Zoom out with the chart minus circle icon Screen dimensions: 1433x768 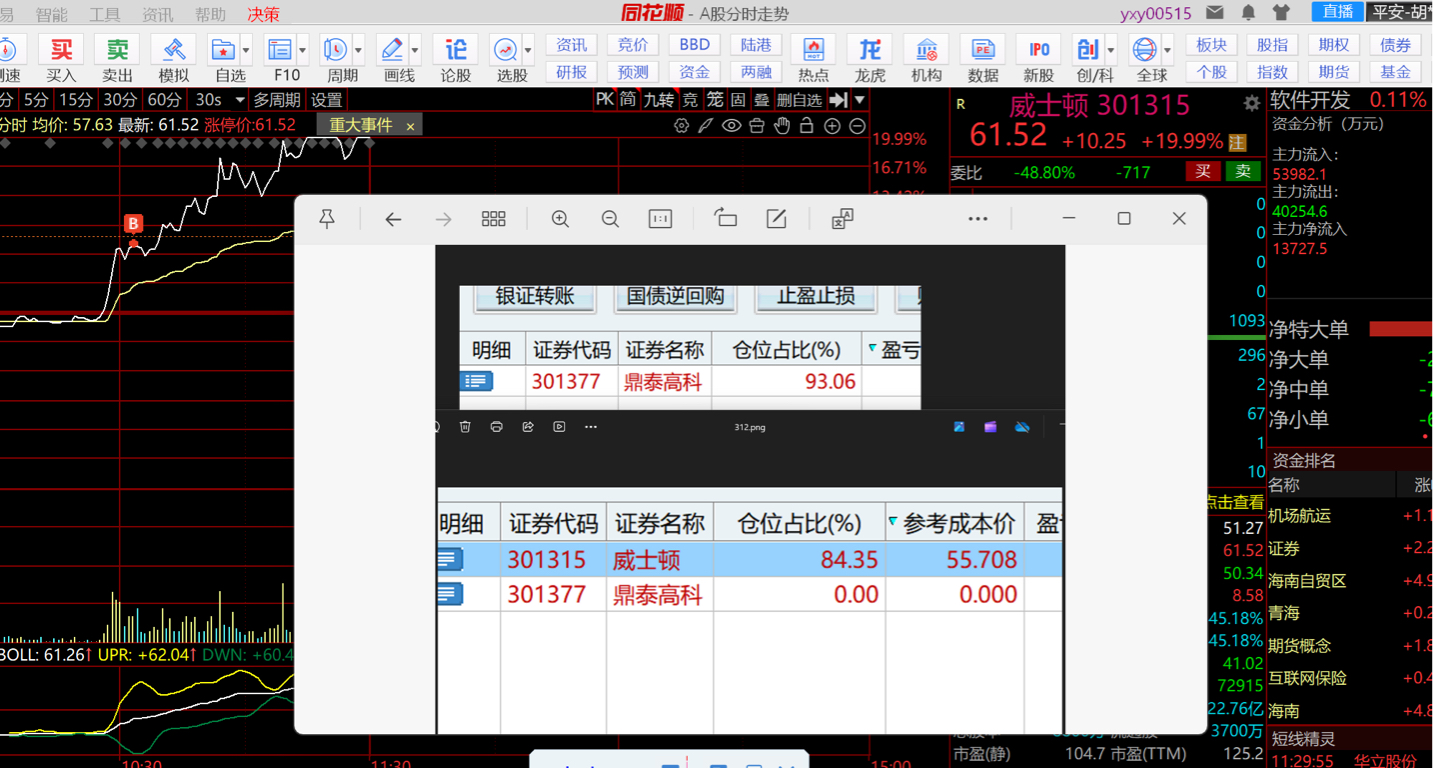[857, 126]
